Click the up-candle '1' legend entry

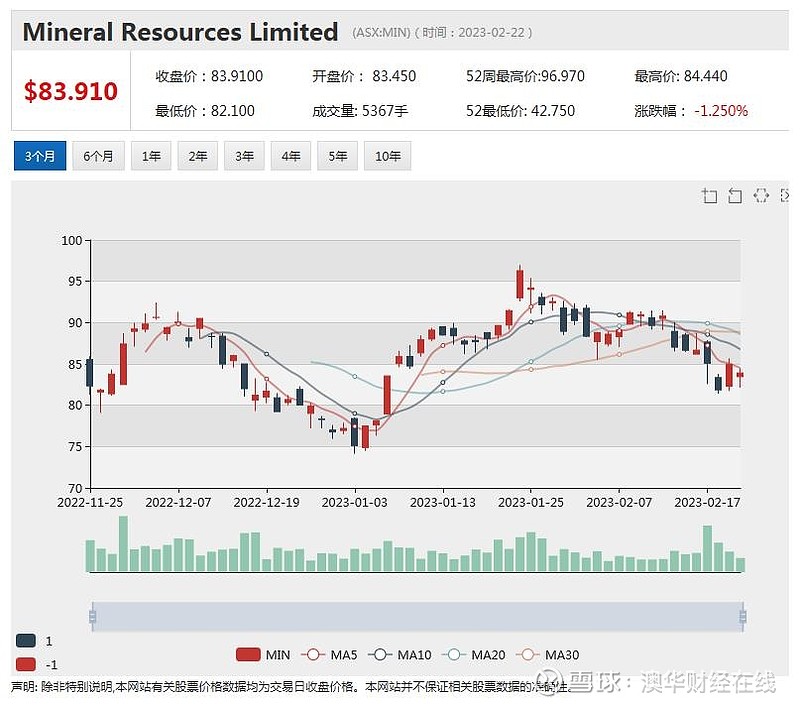click(28, 640)
